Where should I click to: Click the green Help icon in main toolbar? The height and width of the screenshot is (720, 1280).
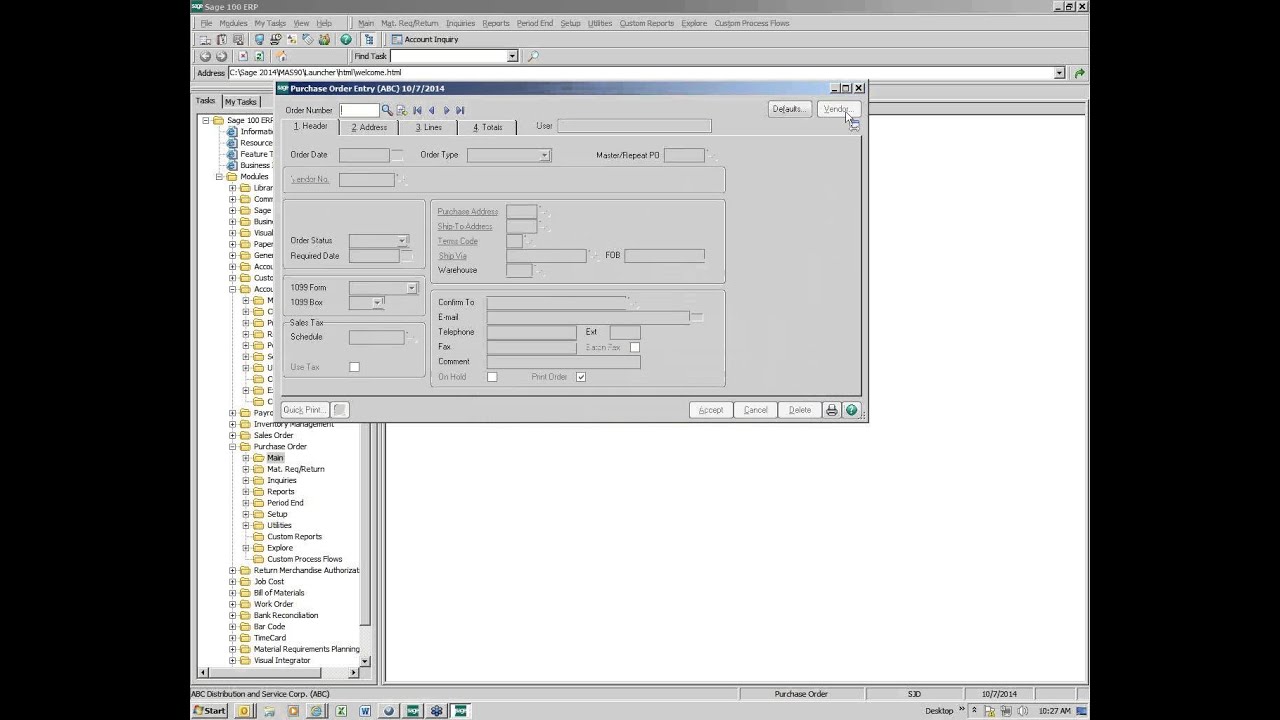point(346,40)
